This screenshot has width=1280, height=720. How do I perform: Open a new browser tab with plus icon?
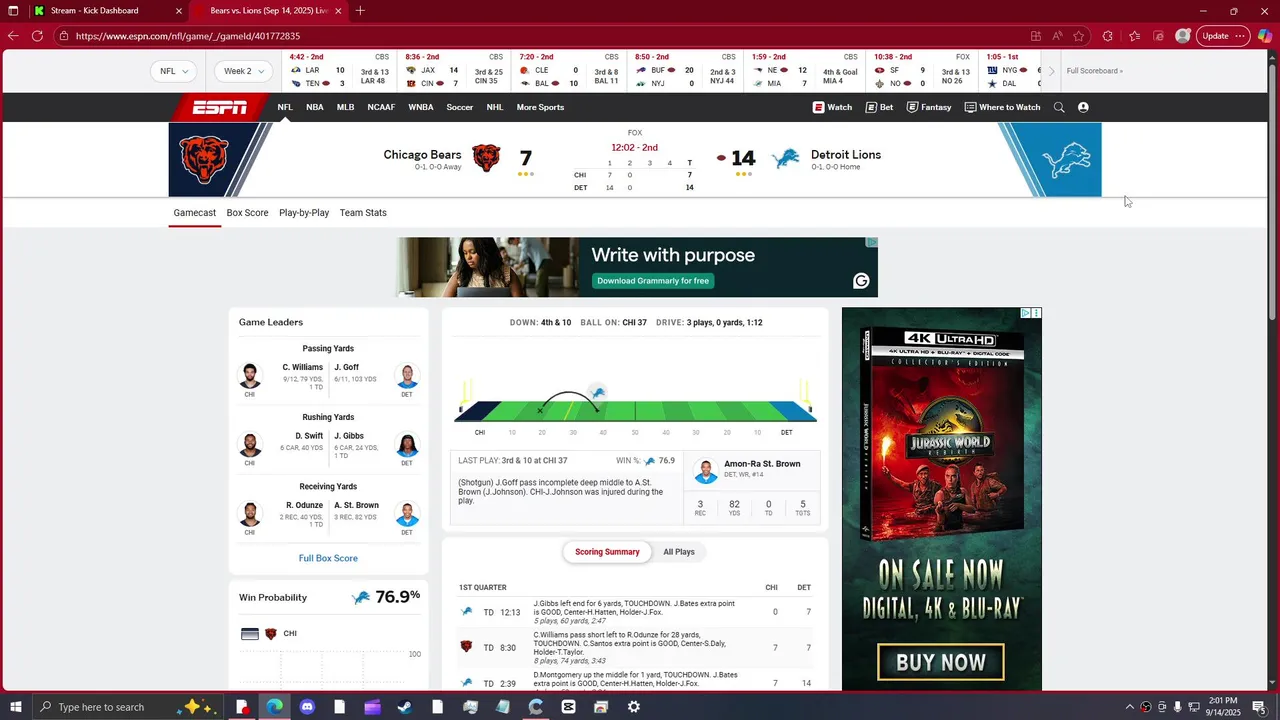click(x=360, y=11)
